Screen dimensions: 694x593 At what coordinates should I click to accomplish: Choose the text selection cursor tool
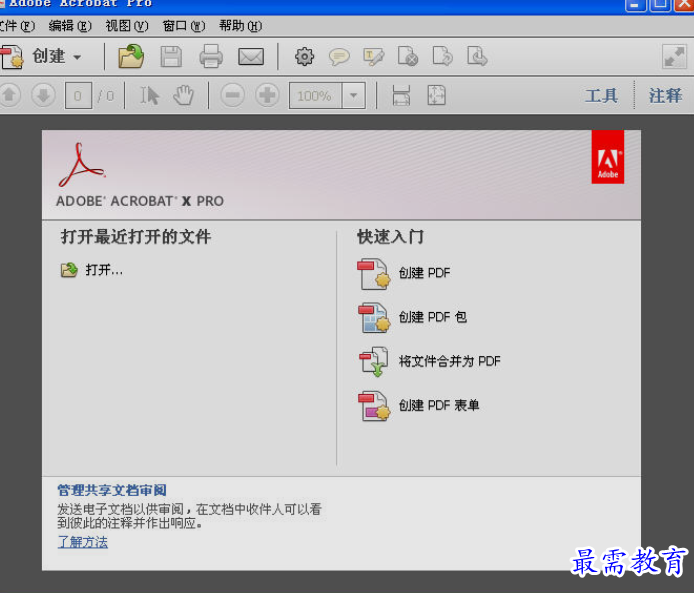tap(150, 95)
